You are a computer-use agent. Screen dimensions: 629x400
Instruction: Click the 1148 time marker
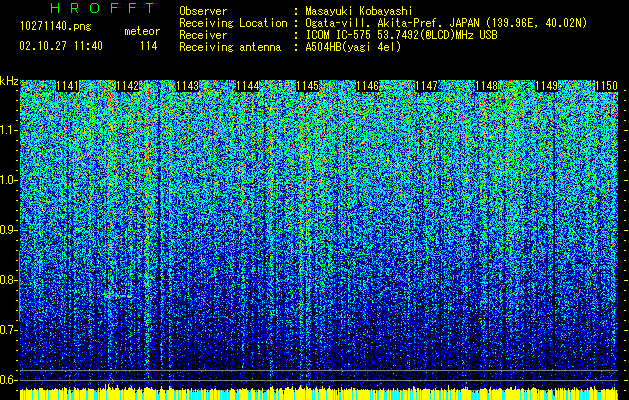pos(487,86)
